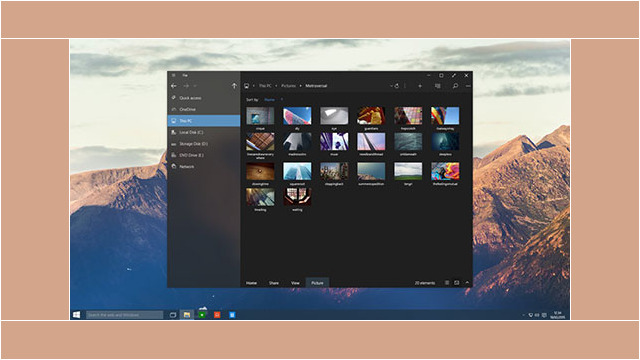This screenshot has height=360, width=640.
Task: Open the Sort by Name dropdown
Action: tap(270, 100)
